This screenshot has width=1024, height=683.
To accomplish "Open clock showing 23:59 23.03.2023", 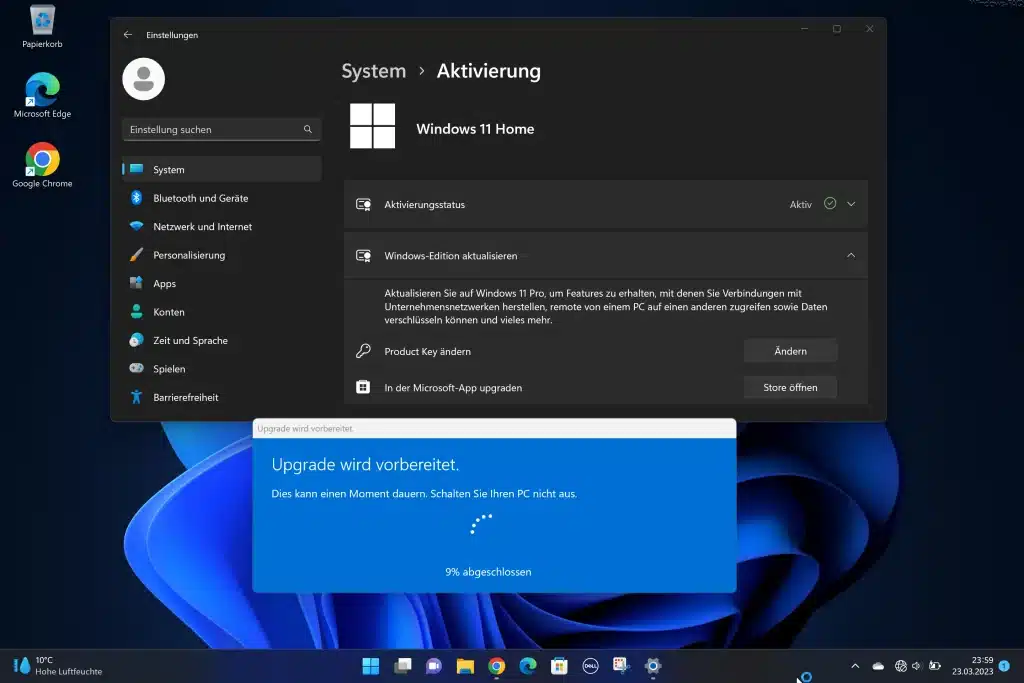I will (972, 666).
